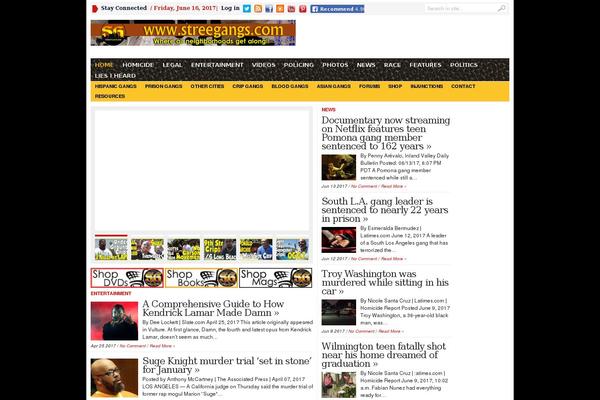
Task: Click the Facebook Recommend button
Action: [x=337, y=8]
